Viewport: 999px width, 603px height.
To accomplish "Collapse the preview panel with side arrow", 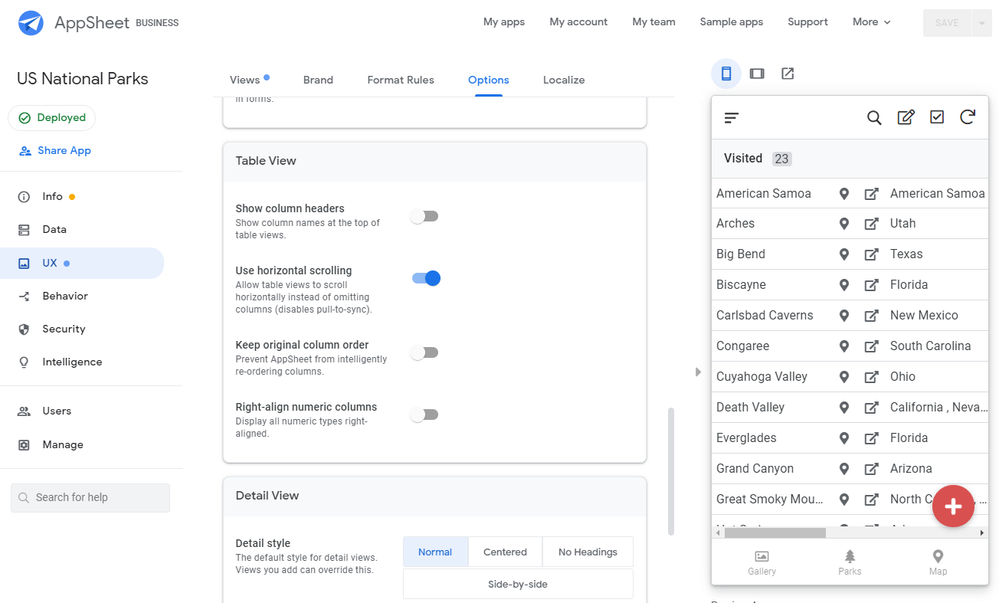I will click(698, 372).
